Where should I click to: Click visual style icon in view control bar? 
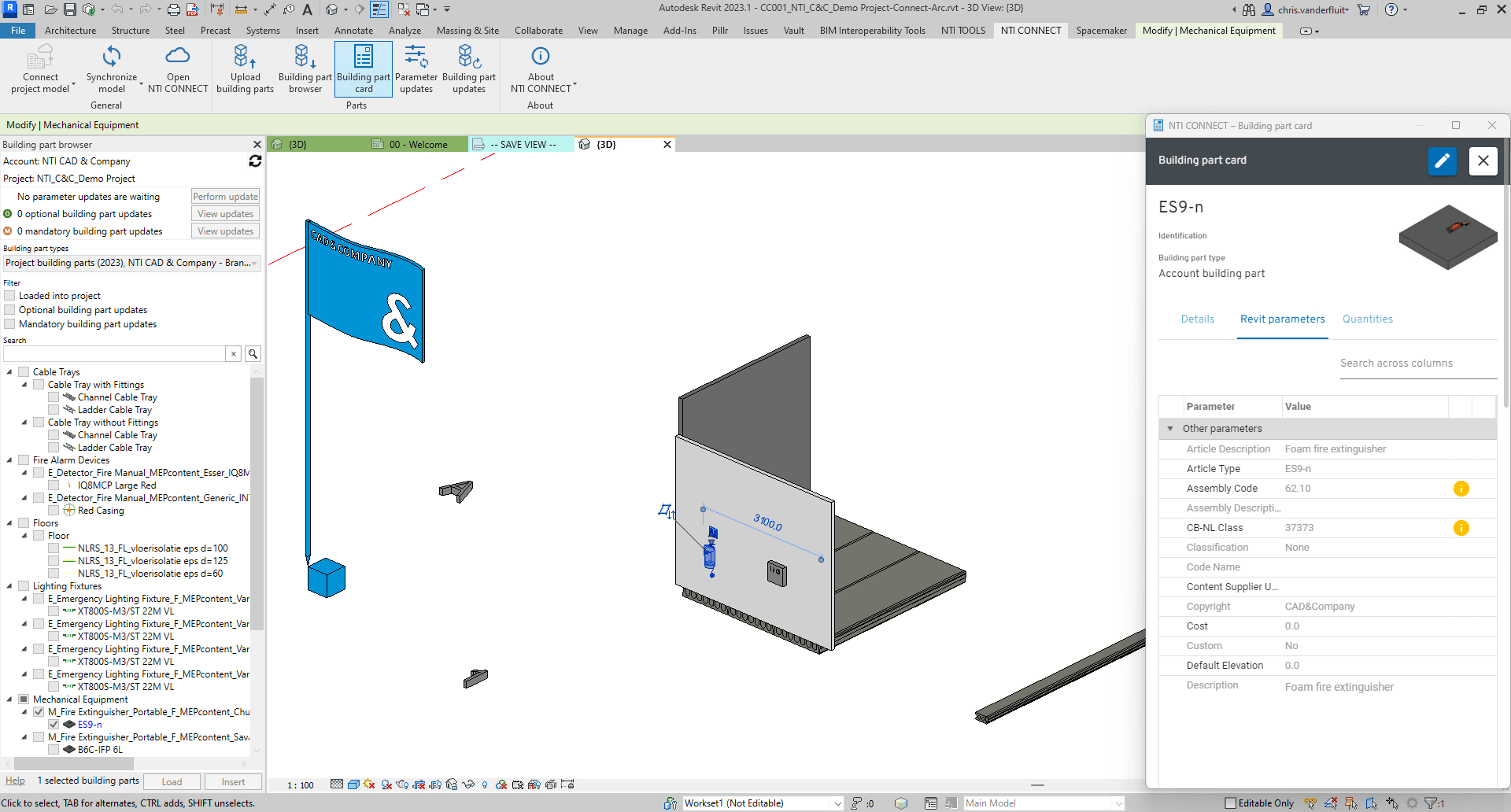pyautogui.click(x=353, y=784)
